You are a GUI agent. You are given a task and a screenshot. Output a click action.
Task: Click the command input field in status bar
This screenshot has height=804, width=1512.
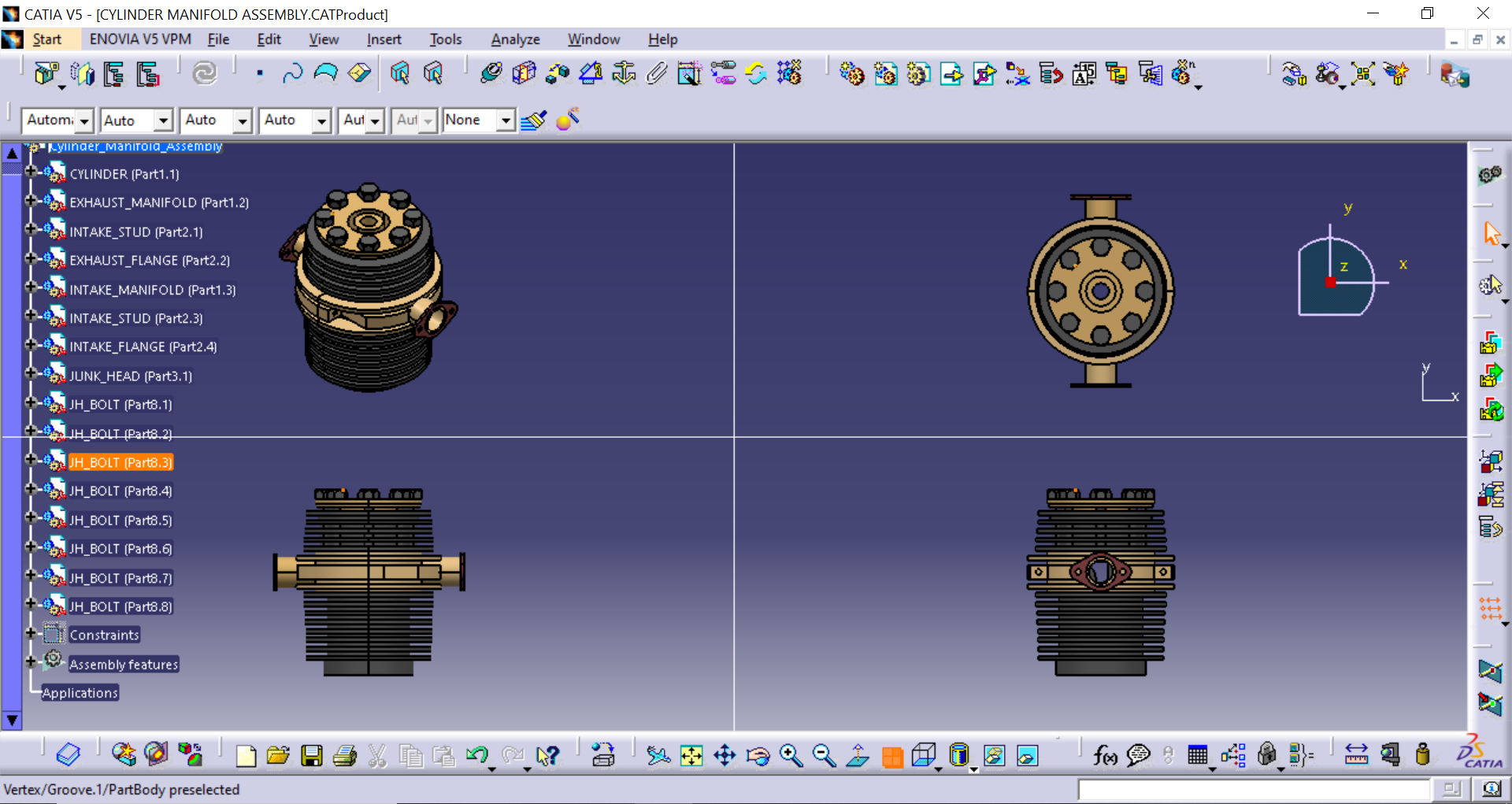point(1254,789)
